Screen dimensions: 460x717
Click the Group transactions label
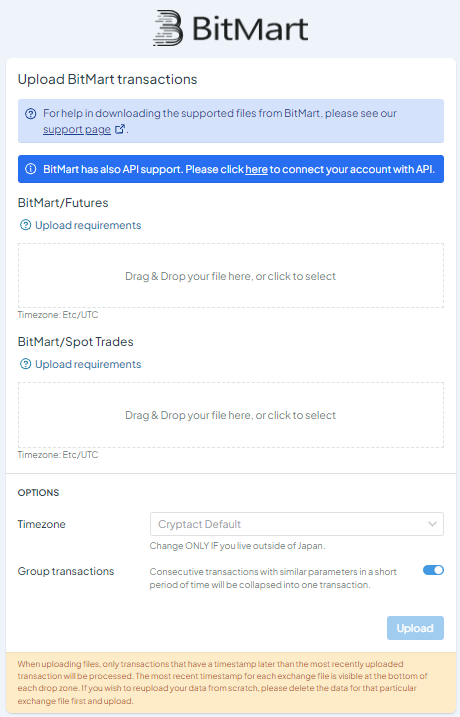66,571
